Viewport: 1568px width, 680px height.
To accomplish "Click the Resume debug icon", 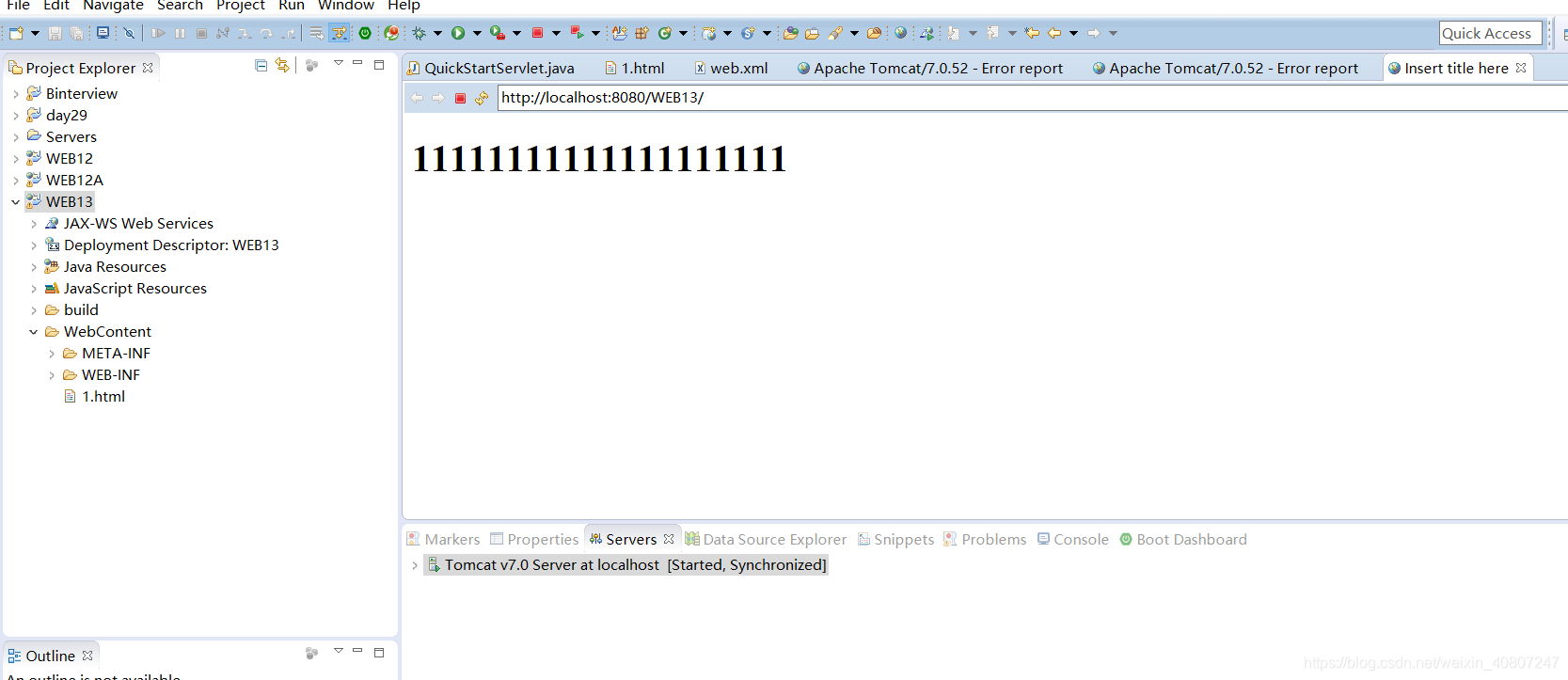I will coord(158,33).
